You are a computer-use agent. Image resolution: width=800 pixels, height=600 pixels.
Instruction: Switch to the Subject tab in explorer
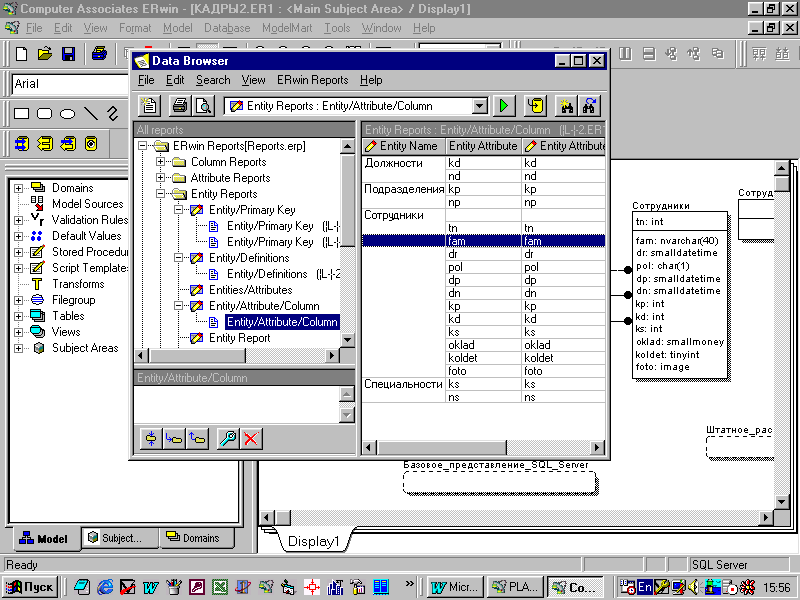[120, 538]
